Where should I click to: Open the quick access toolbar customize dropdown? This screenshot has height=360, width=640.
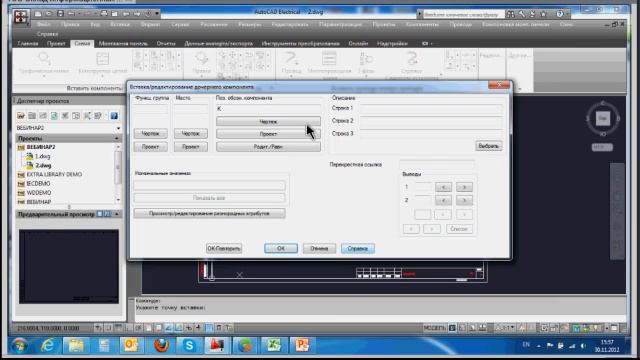pyautogui.click(x=157, y=14)
